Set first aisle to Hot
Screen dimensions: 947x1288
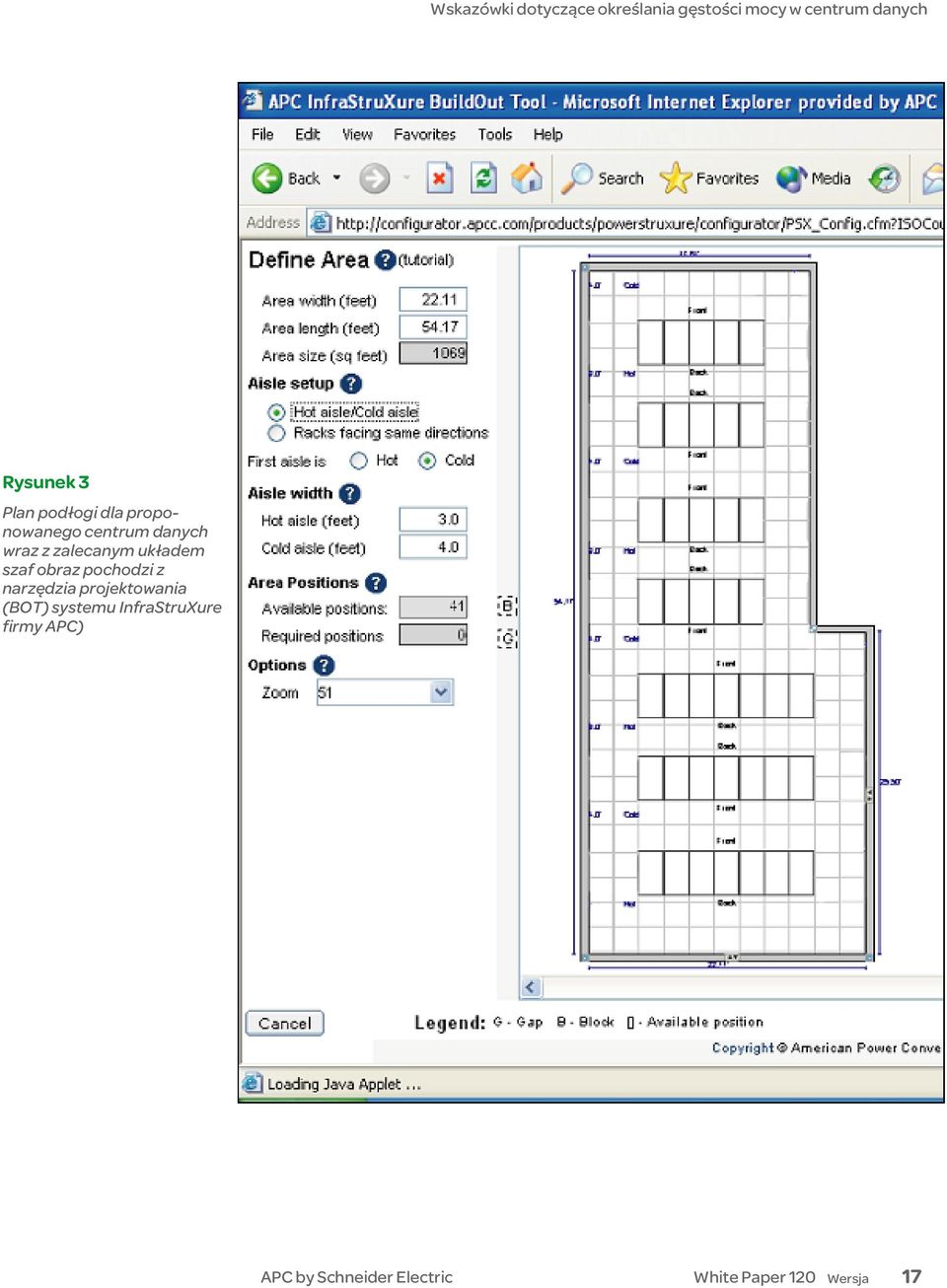[x=359, y=461]
